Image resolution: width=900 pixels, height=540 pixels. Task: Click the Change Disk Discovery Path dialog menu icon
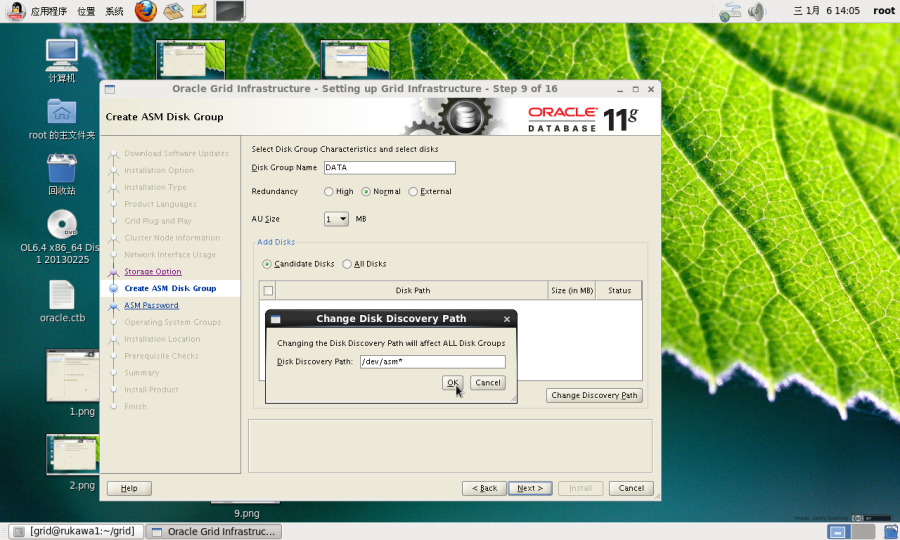pyautogui.click(x=276, y=319)
